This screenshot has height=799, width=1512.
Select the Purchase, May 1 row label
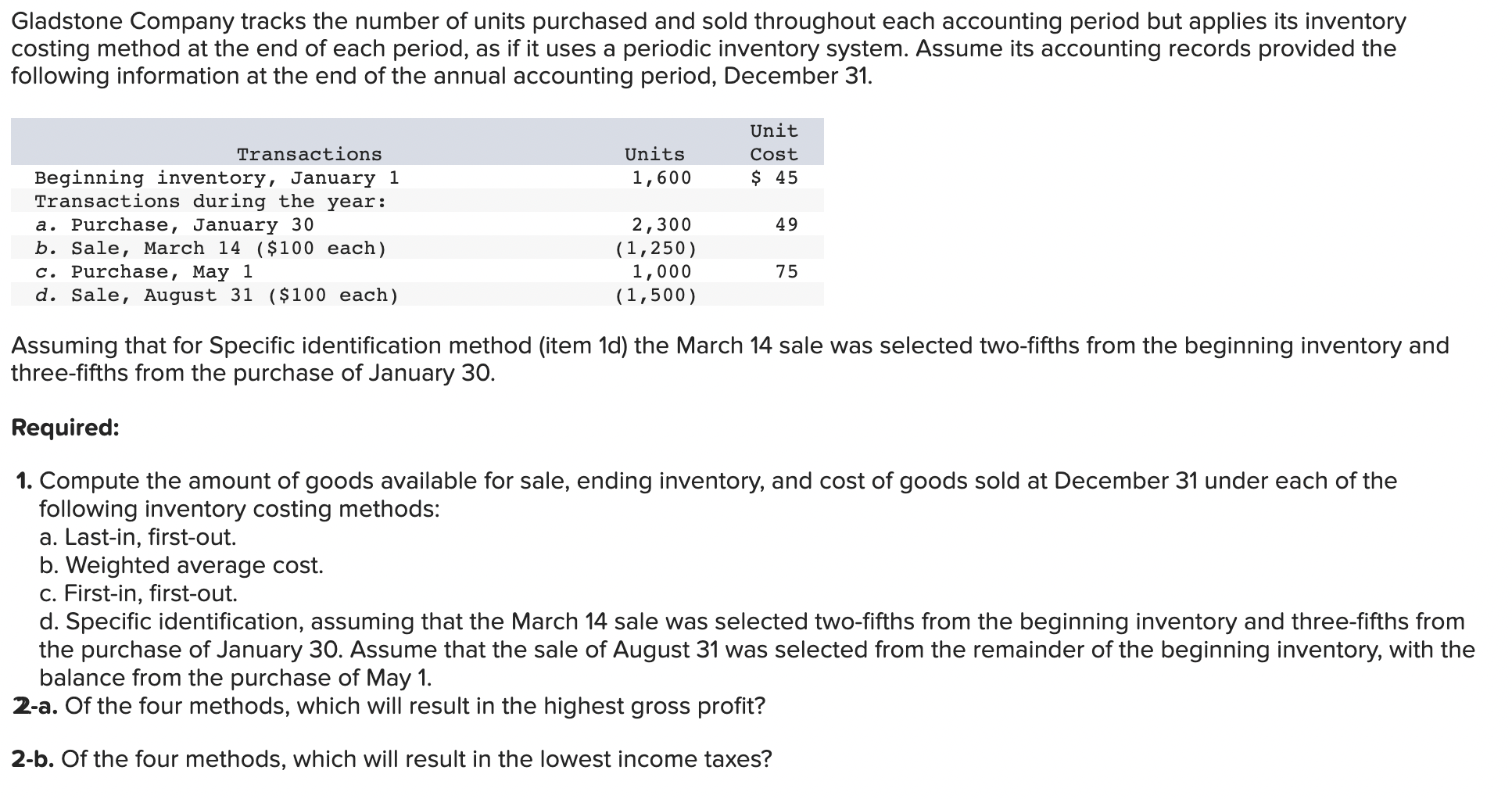coord(144,272)
